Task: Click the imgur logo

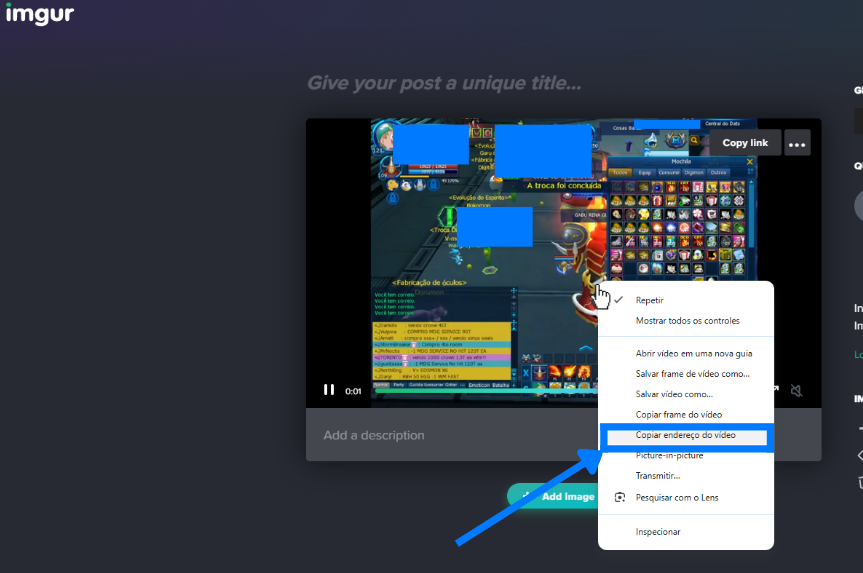Action: pyautogui.click(x=40, y=14)
